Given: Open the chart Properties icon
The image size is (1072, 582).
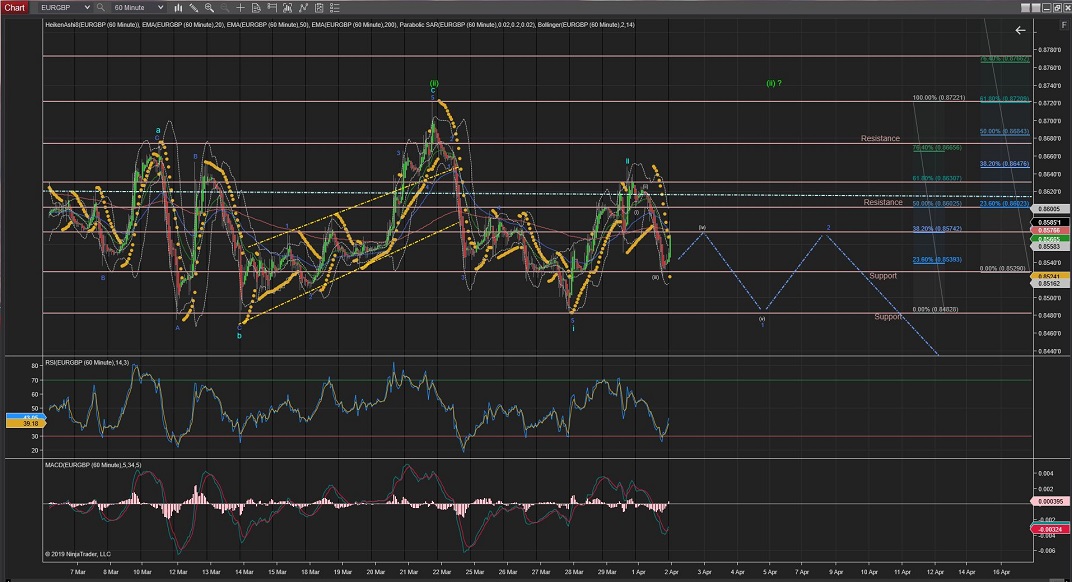Looking at the screenshot, I should pos(319,8).
